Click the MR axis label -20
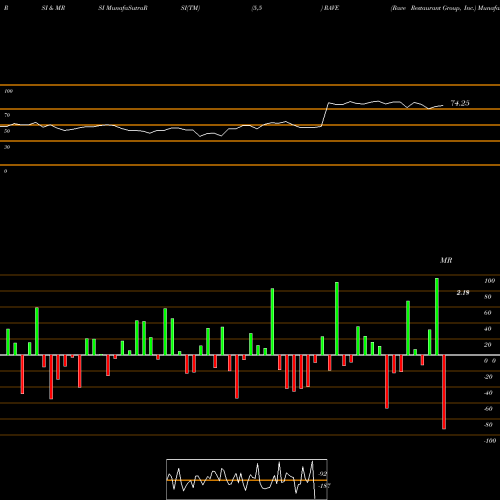 [488, 377]
